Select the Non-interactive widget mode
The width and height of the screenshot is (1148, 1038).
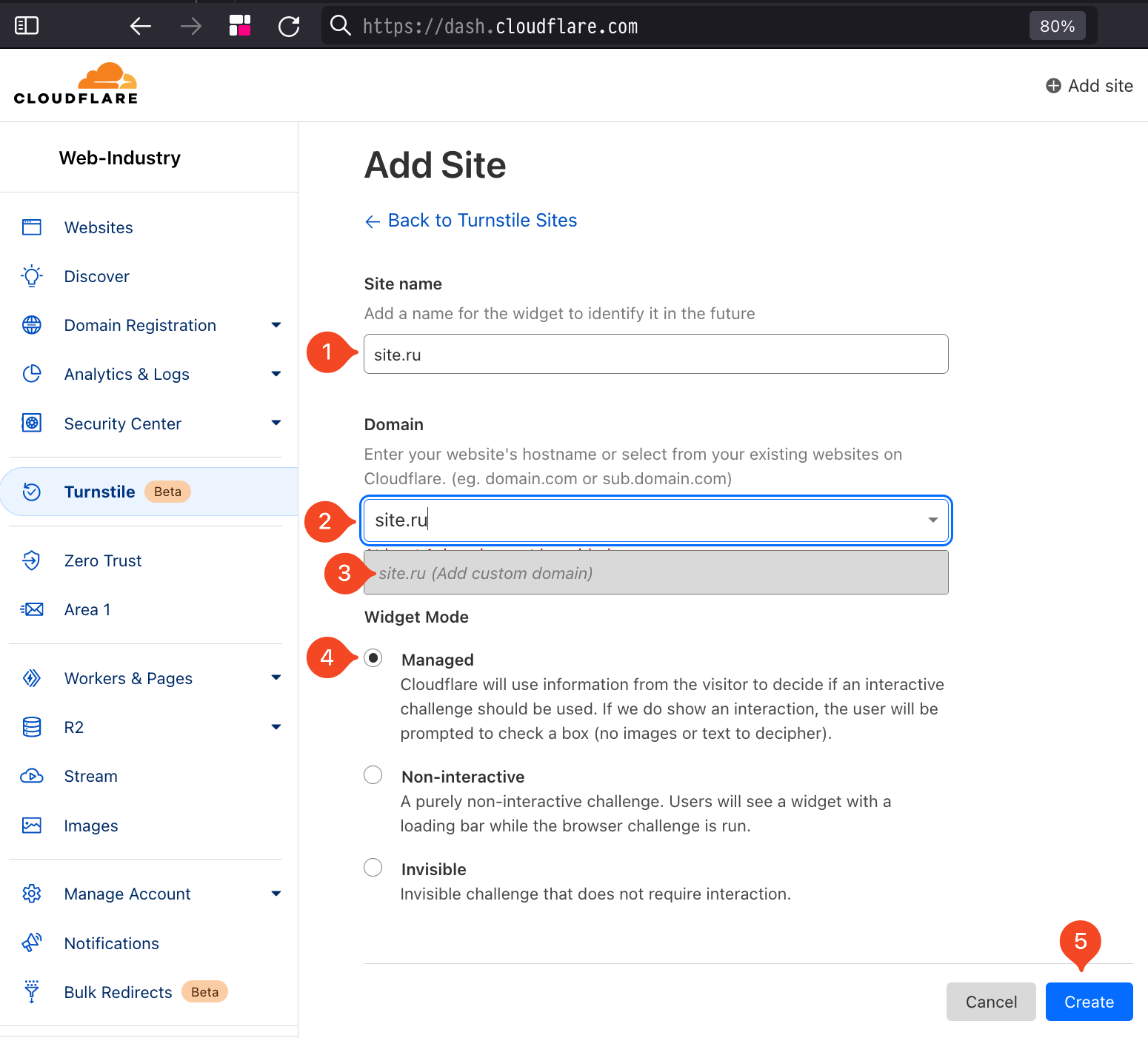tap(373, 775)
